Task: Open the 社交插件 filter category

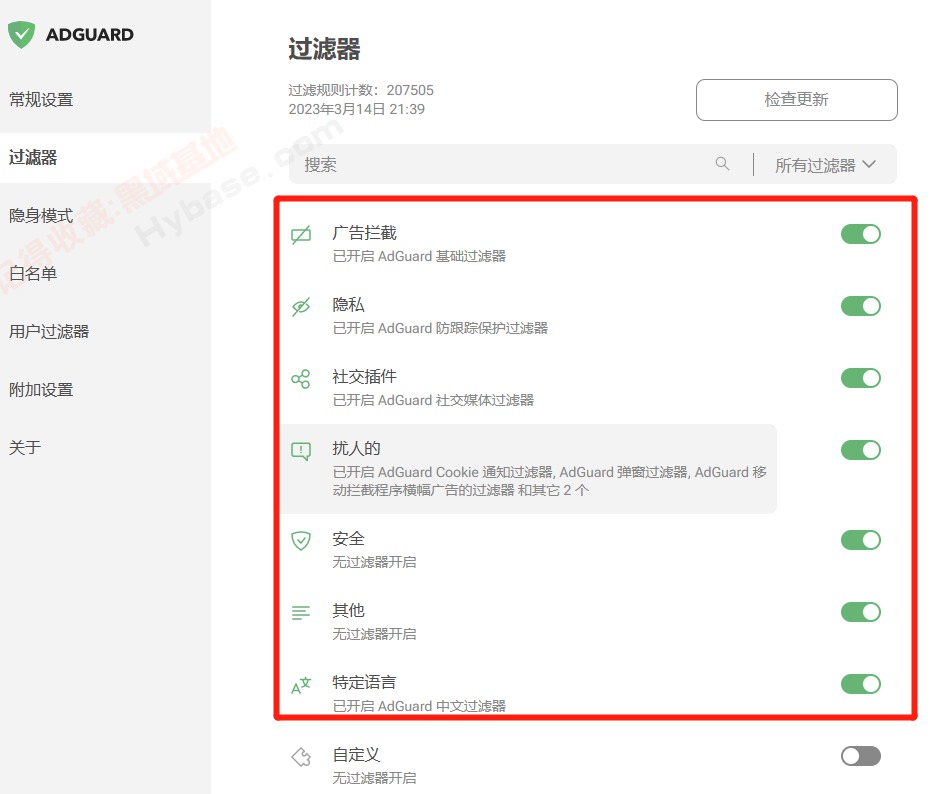Action: (x=528, y=387)
